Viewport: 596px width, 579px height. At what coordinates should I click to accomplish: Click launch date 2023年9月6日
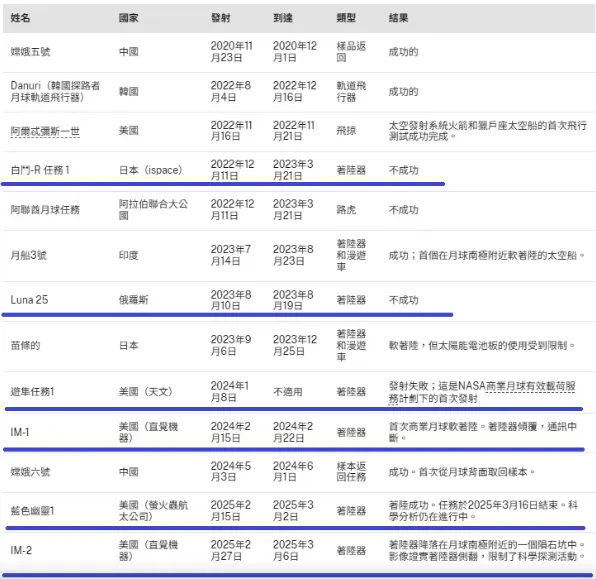pyautogui.click(x=231, y=345)
